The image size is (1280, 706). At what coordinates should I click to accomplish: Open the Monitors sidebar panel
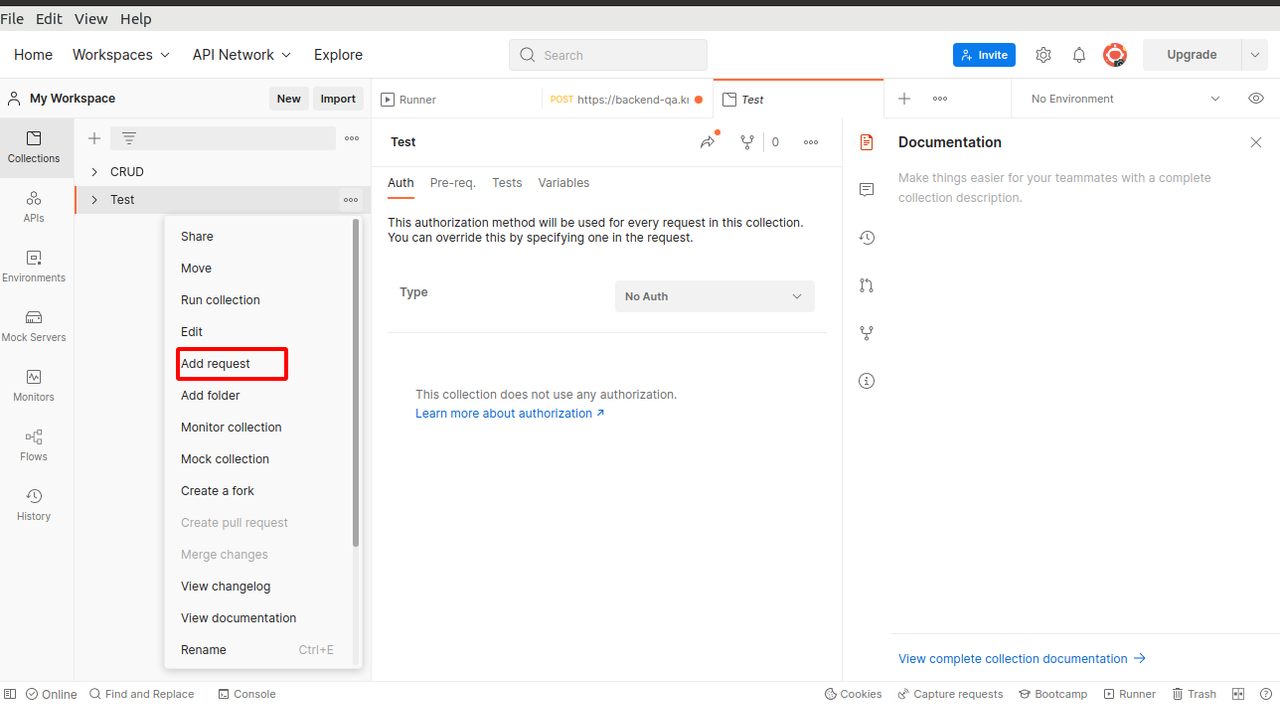pos(34,386)
